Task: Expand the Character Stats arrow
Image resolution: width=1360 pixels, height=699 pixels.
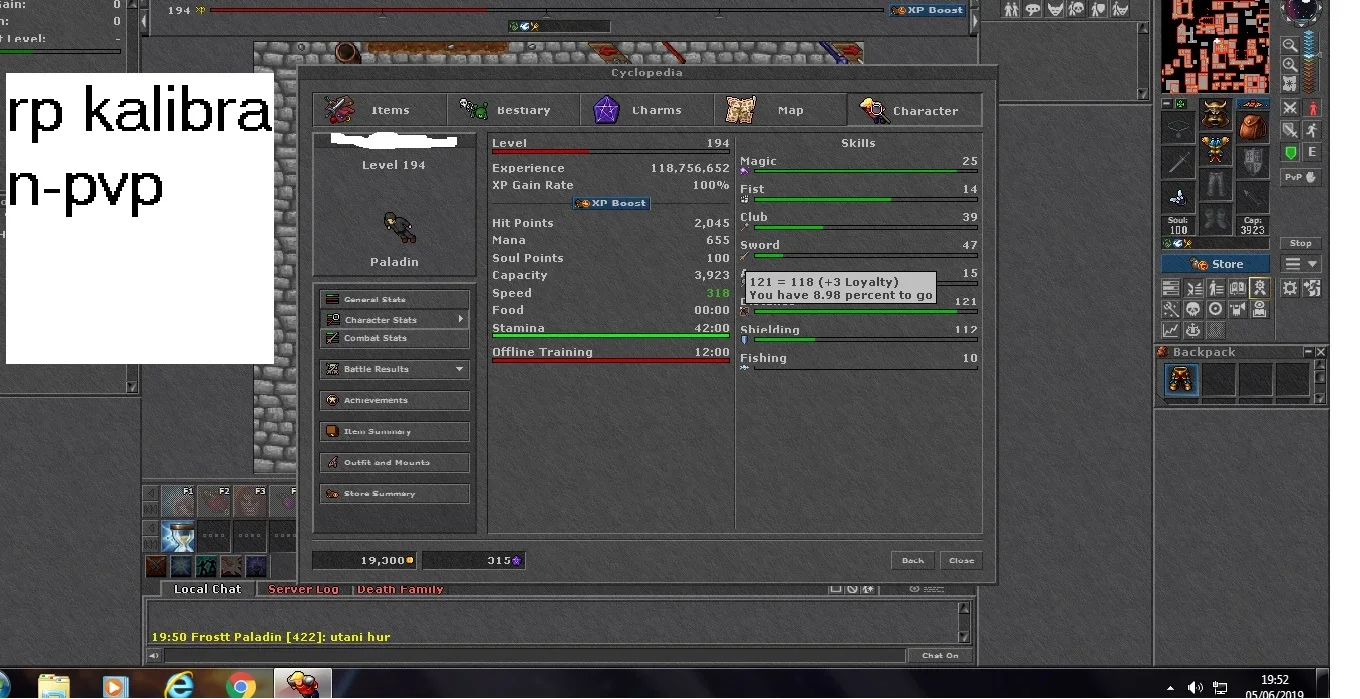Action: click(461, 319)
